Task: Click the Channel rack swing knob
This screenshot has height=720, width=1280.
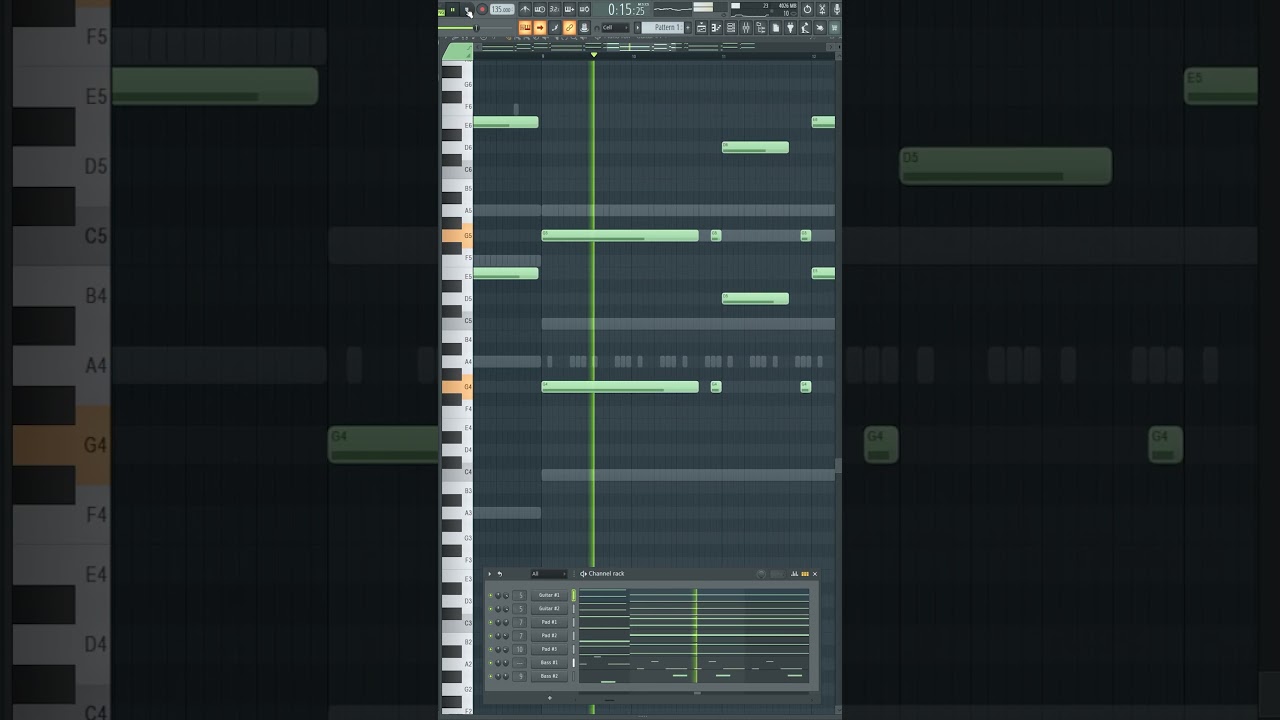Action: click(761, 574)
